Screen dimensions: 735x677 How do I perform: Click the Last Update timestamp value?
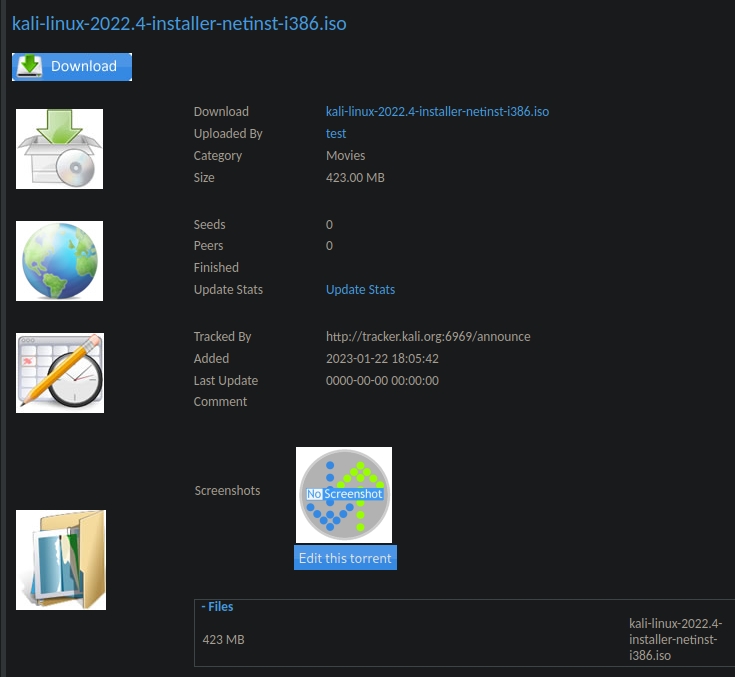[382, 381]
